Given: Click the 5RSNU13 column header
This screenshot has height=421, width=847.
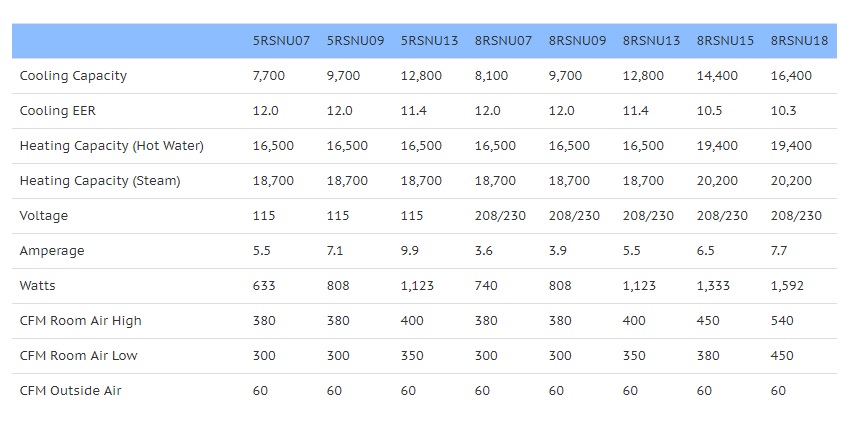Looking at the screenshot, I should [x=429, y=41].
